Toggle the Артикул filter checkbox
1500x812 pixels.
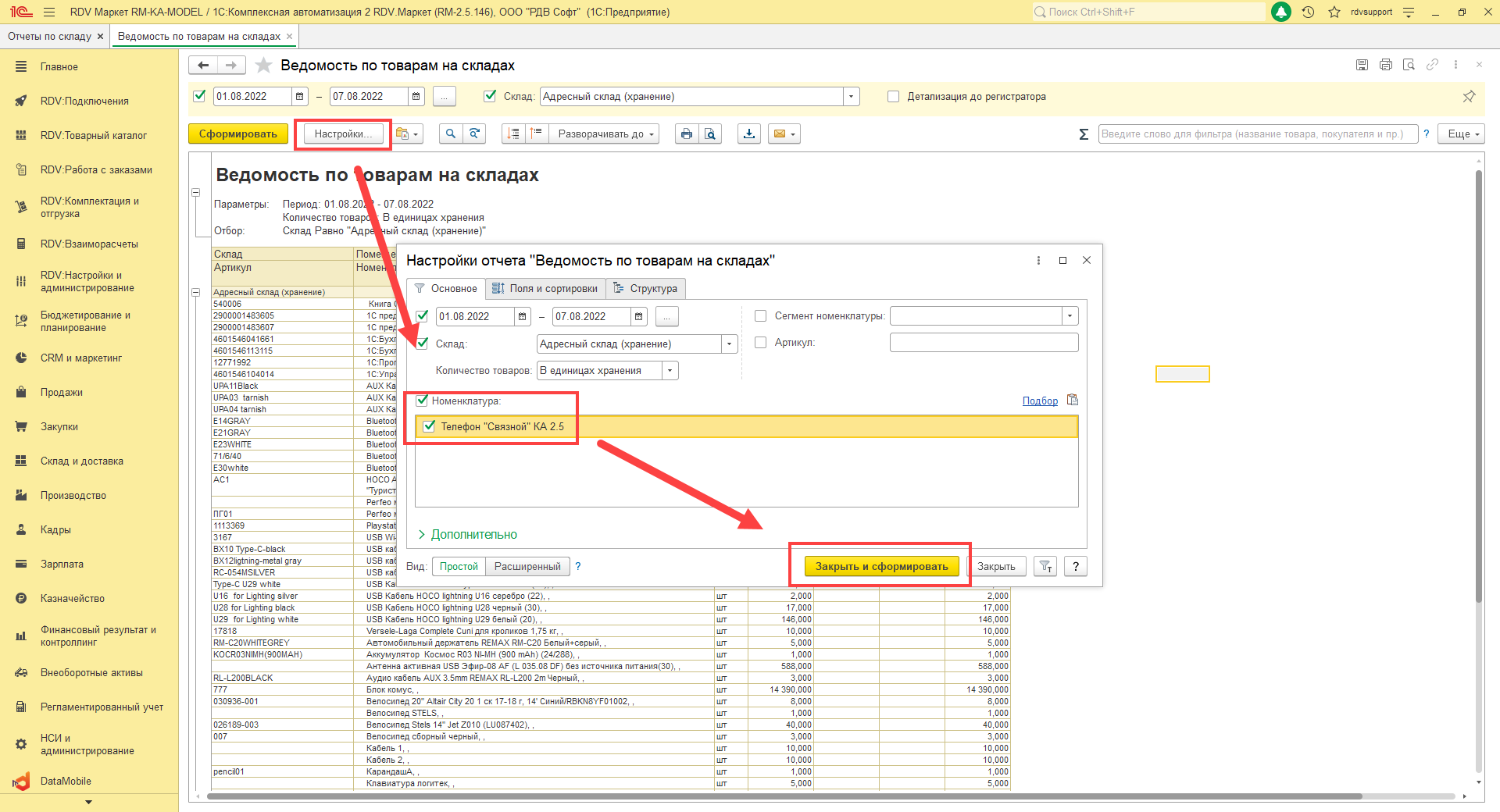(760, 343)
